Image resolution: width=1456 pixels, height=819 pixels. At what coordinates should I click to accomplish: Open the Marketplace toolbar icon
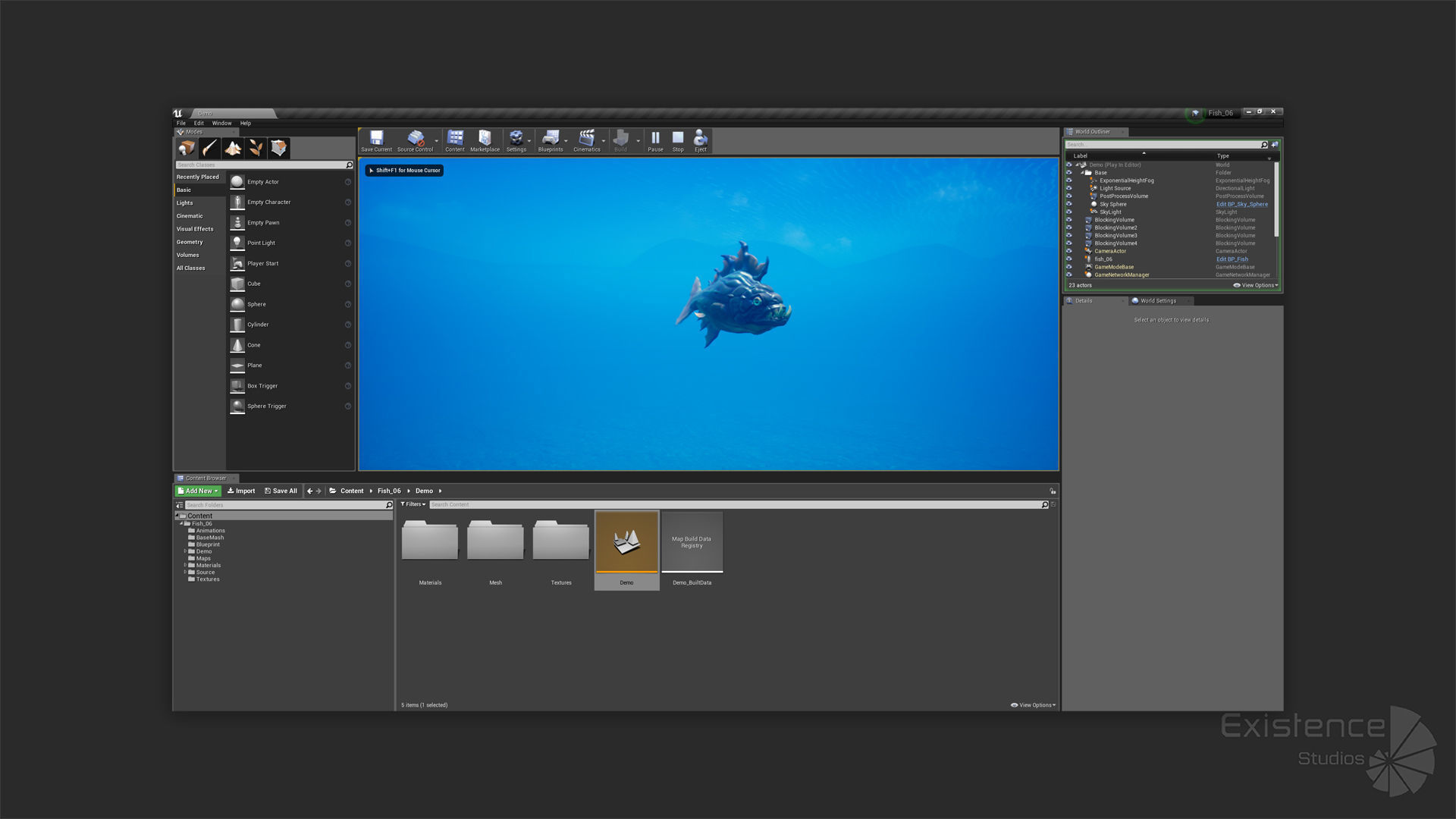[485, 140]
